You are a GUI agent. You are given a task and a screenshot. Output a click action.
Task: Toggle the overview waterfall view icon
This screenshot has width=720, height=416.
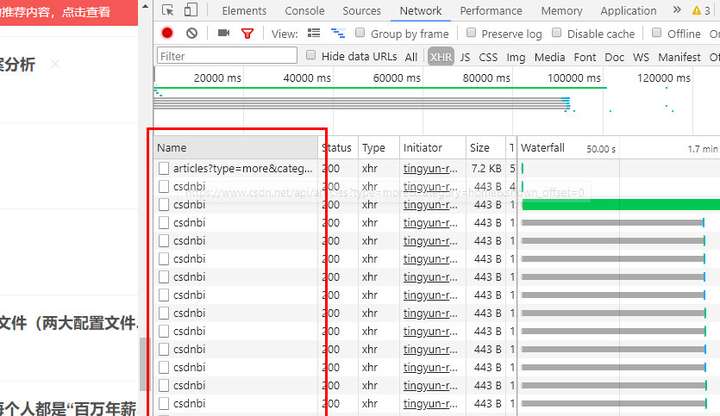click(x=338, y=33)
